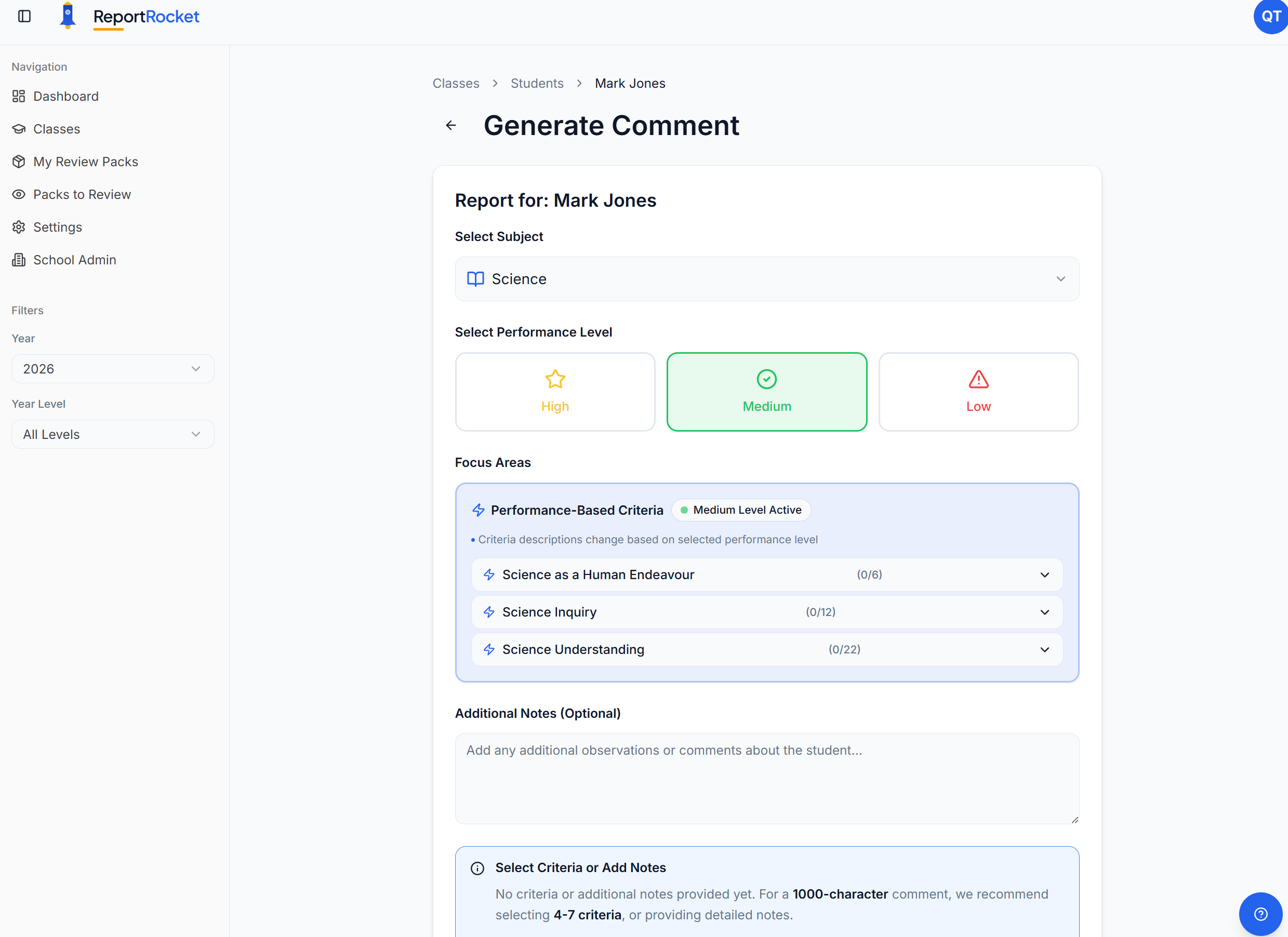Open Settings using the gear icon
Image resolution: width=1288 pixels, height=937 pixels.
tap(57, 226)
